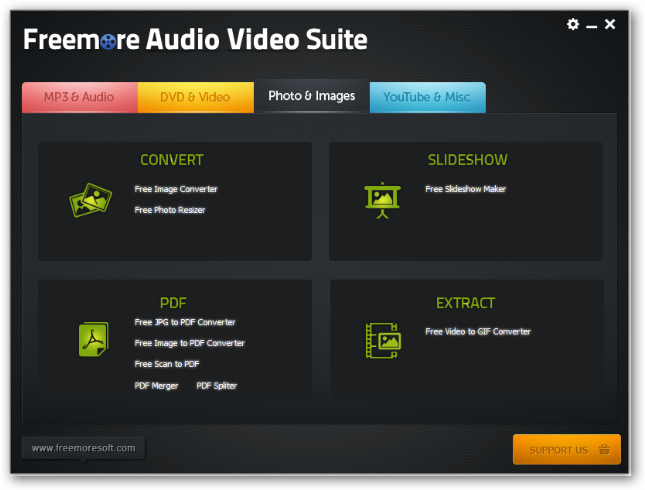Switch to the DVD & Video tab
Image resolution: width=645 pixels, height=490 pixels.
(x=195, y=98)
